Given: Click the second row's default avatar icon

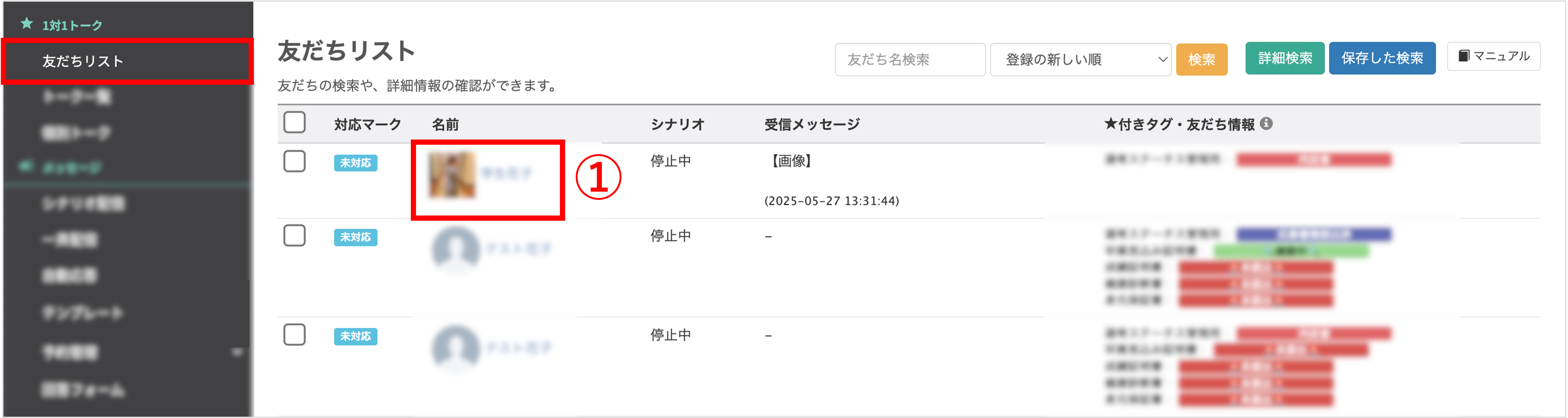Looking at the screenshot, I should coord(455,250).
